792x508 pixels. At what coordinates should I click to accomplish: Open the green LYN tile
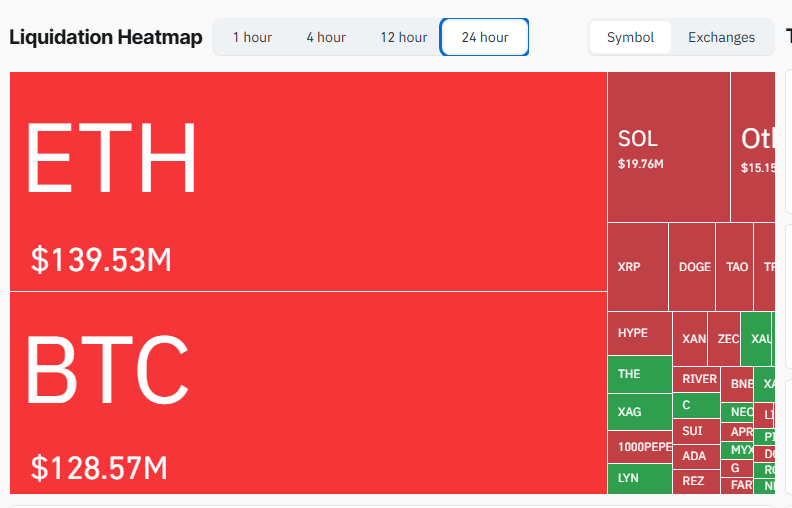tap(639, 478)
